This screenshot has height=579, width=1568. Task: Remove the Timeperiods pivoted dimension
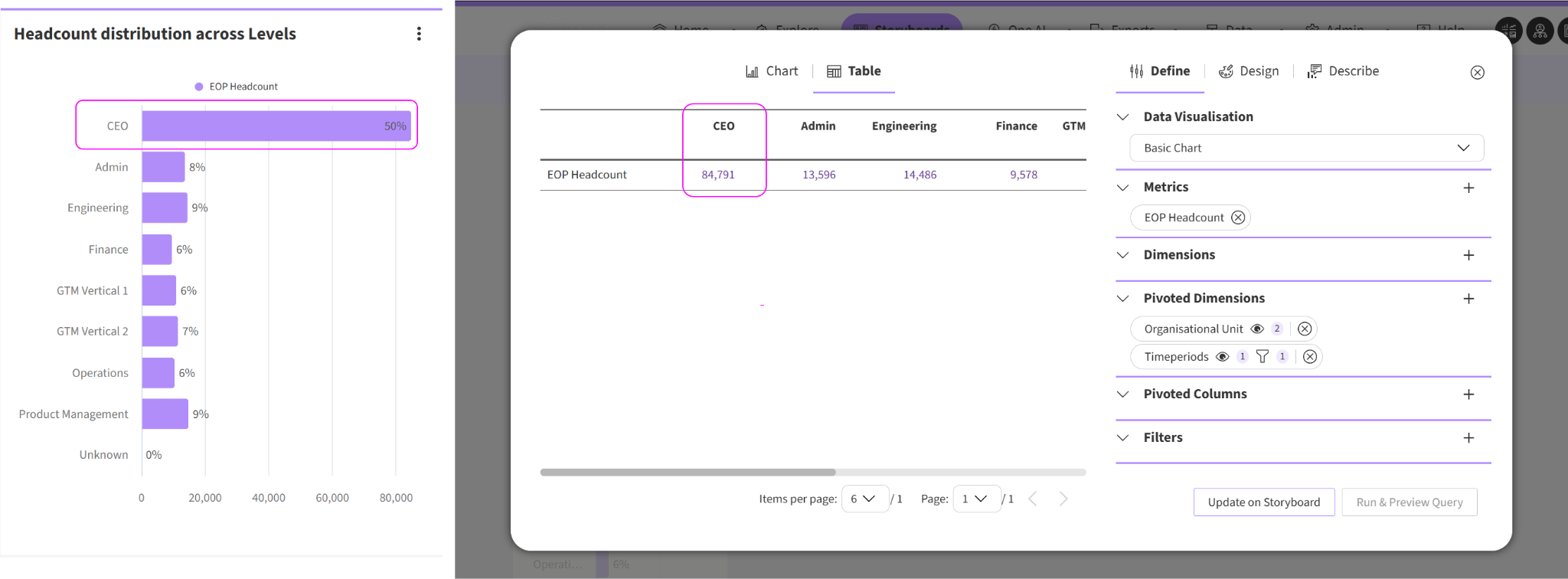[1310, 357]
